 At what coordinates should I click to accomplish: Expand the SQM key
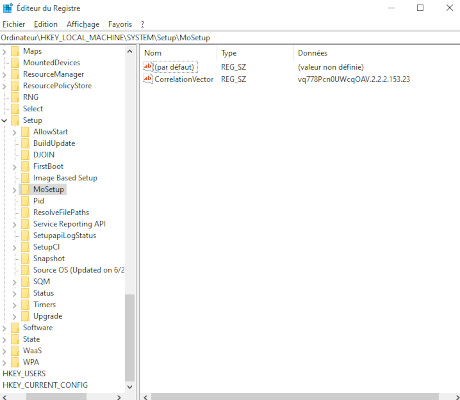click(14, 282)
